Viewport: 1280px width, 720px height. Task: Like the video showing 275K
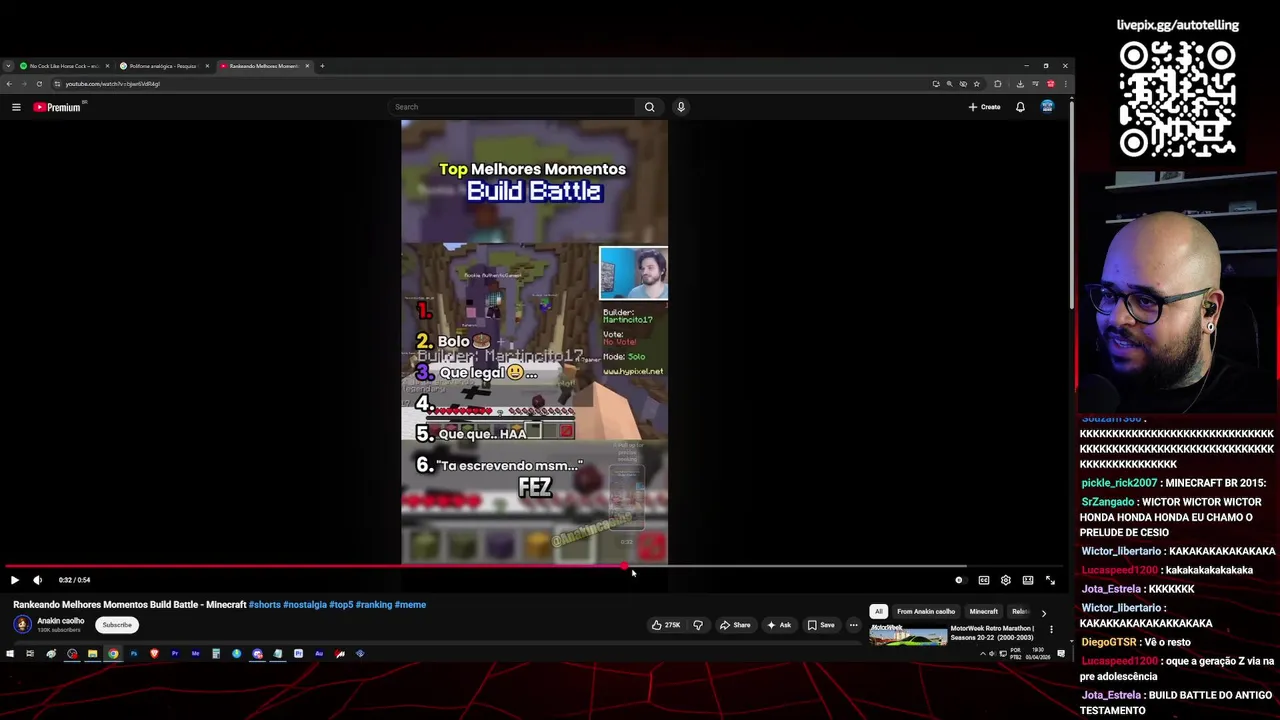click(x=666, y=625)
